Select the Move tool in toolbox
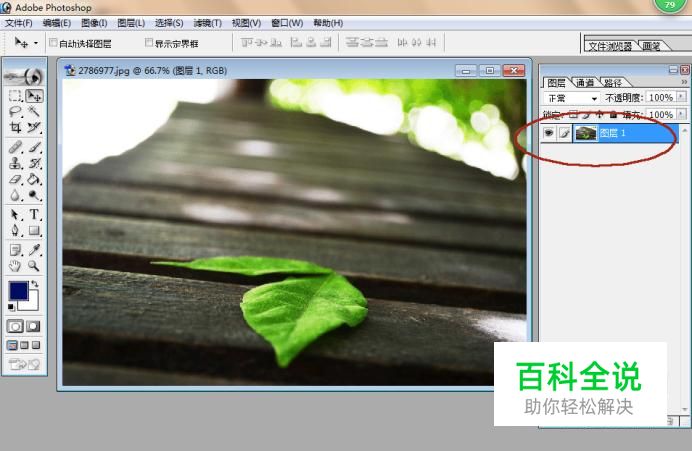The width and height of the screenshot is (692, 451). (34, 96)
